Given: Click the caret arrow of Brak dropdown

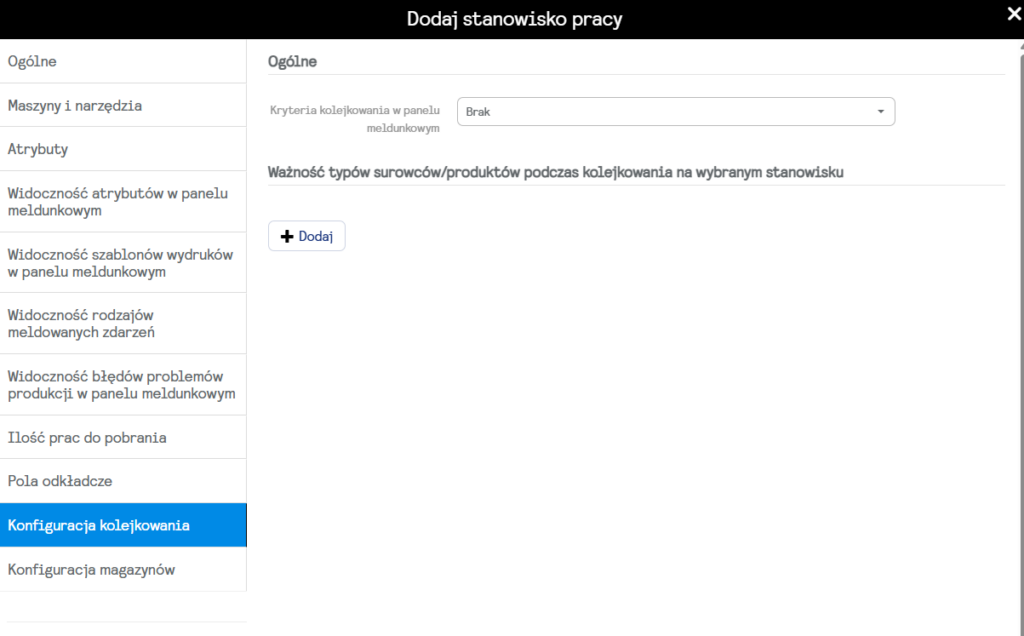Looking at the screenshot, I should click(880, 112).
